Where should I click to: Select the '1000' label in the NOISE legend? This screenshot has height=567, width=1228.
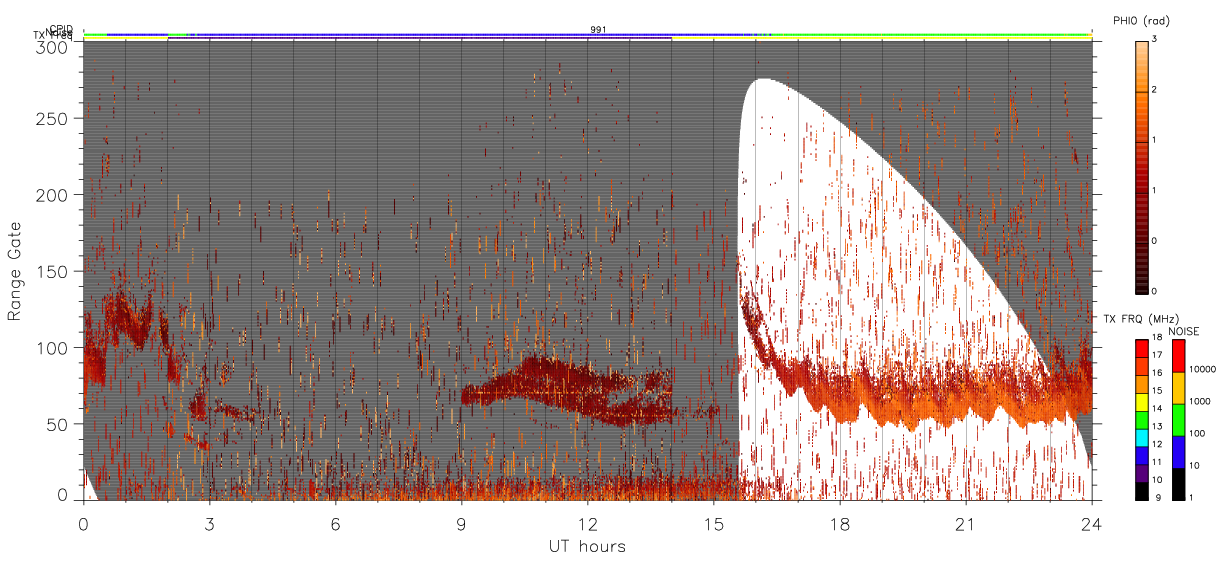click(1199, 401)
